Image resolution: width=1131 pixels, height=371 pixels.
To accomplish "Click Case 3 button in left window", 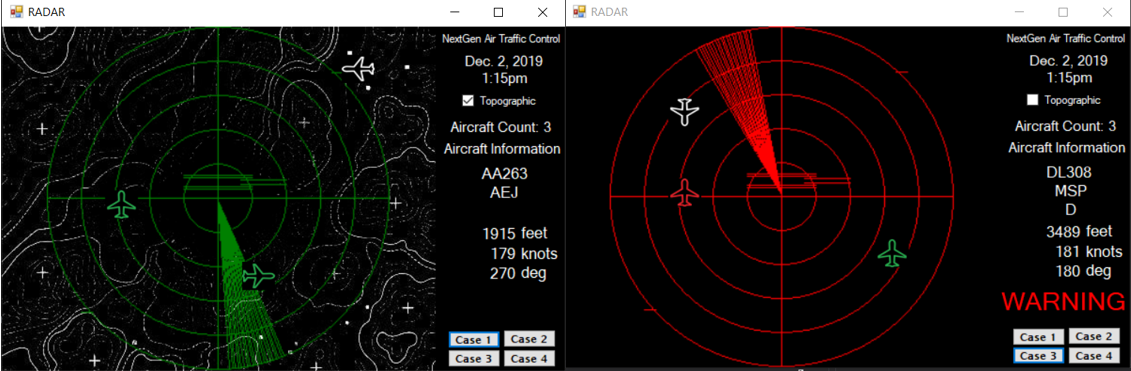I will coord(474,358).
